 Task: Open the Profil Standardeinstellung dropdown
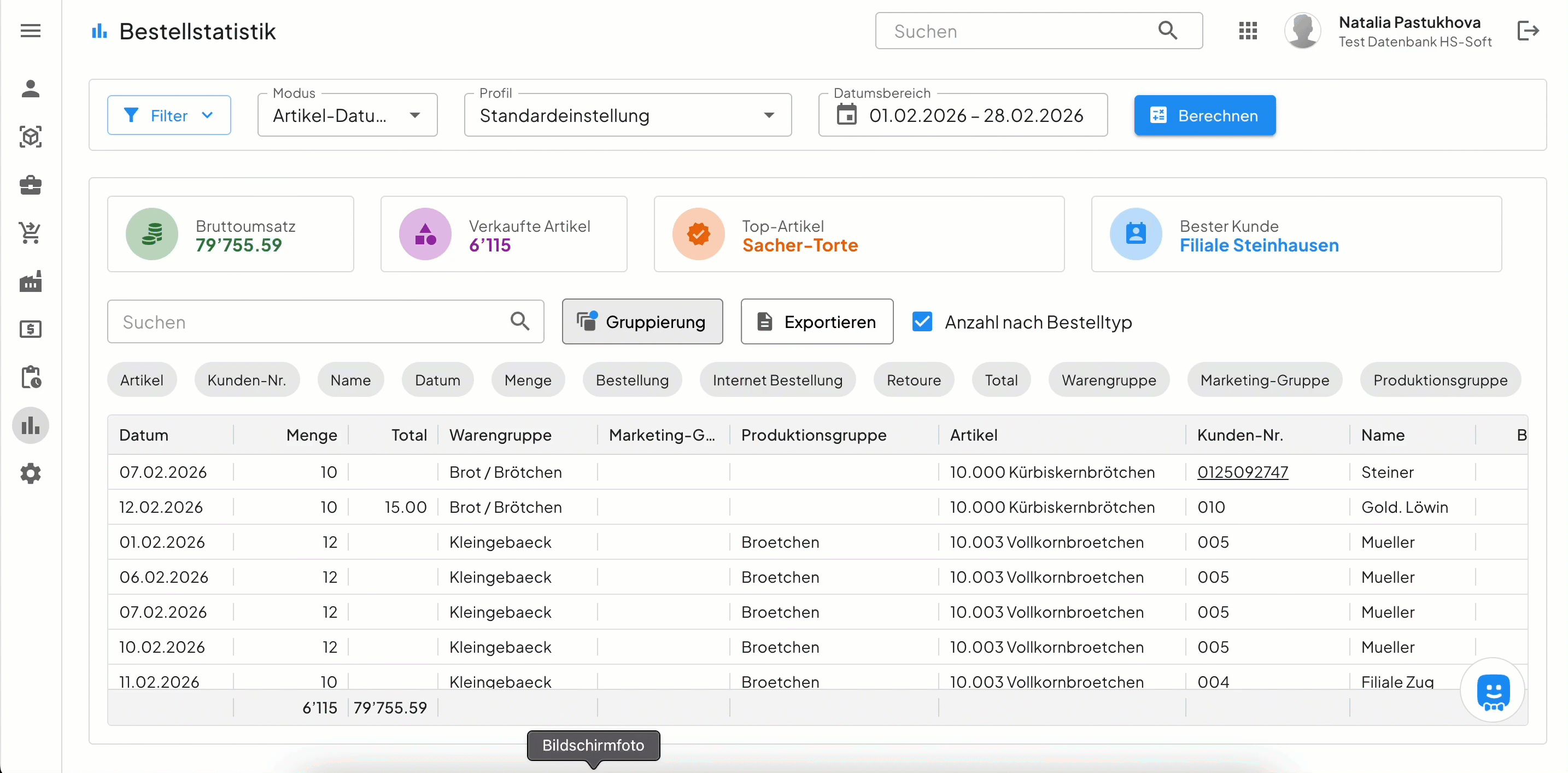pos(627,115)
